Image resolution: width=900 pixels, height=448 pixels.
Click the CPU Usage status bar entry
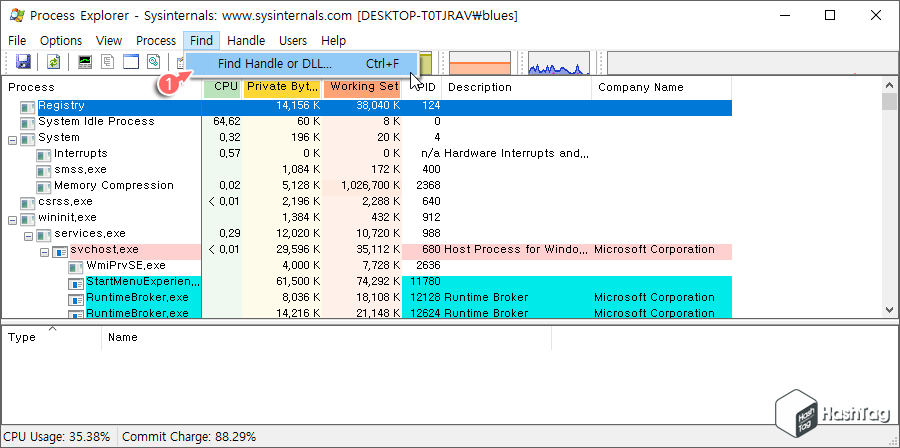[x=57, y=437]
